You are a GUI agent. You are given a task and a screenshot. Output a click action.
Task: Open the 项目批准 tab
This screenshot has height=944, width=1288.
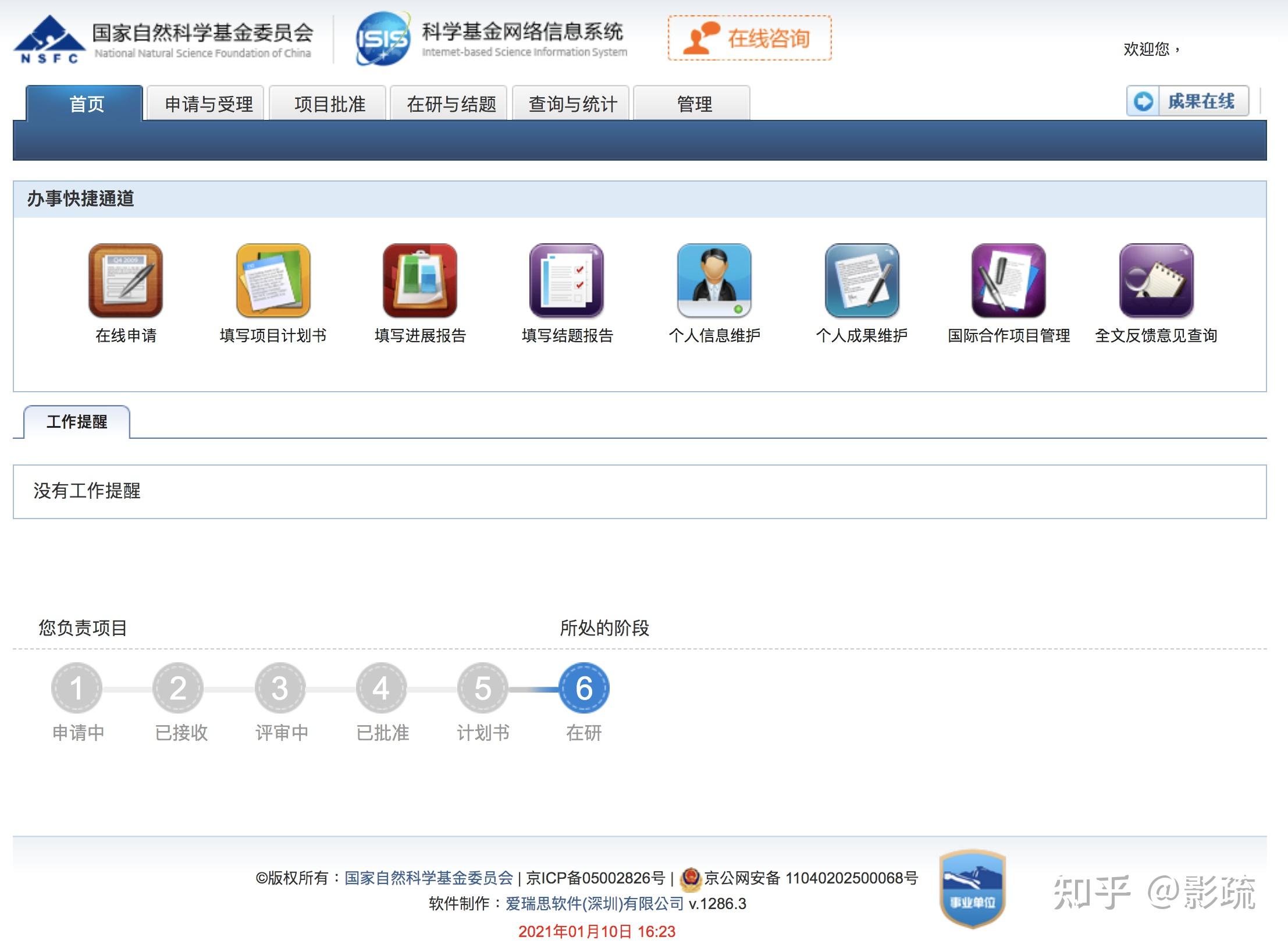coord(328,104)
